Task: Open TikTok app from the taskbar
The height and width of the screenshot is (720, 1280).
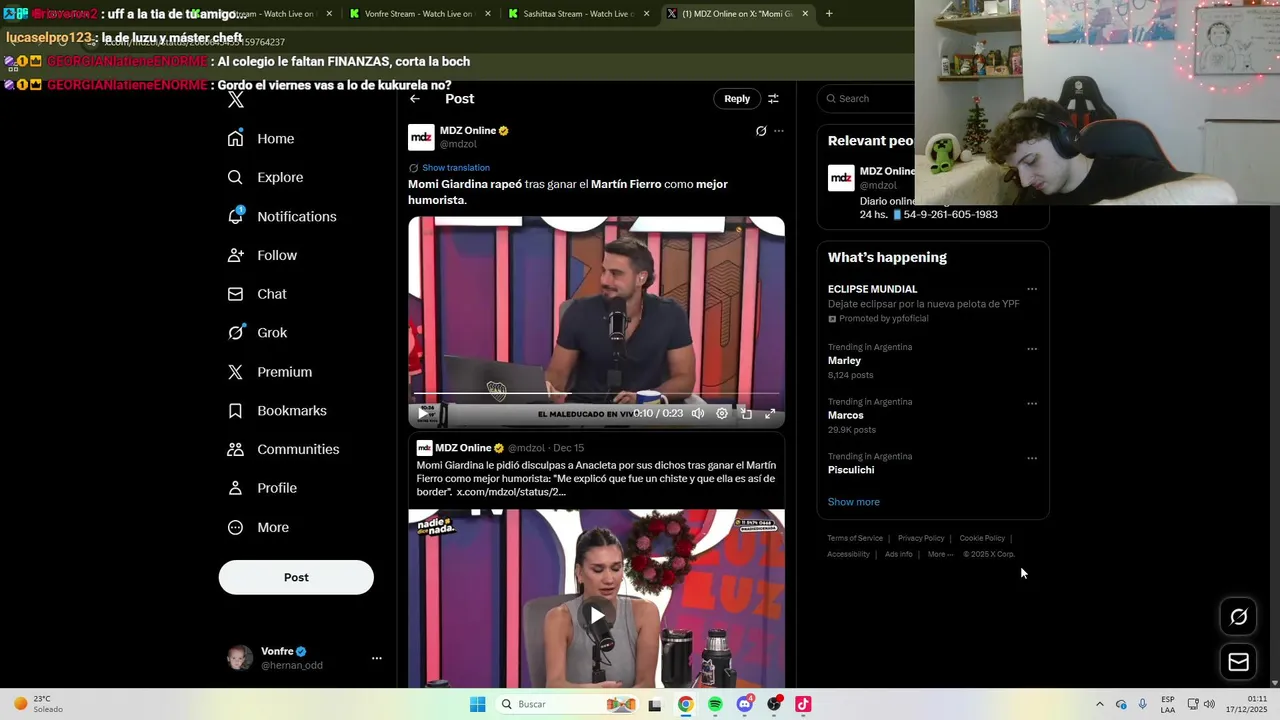Action: 803,704
